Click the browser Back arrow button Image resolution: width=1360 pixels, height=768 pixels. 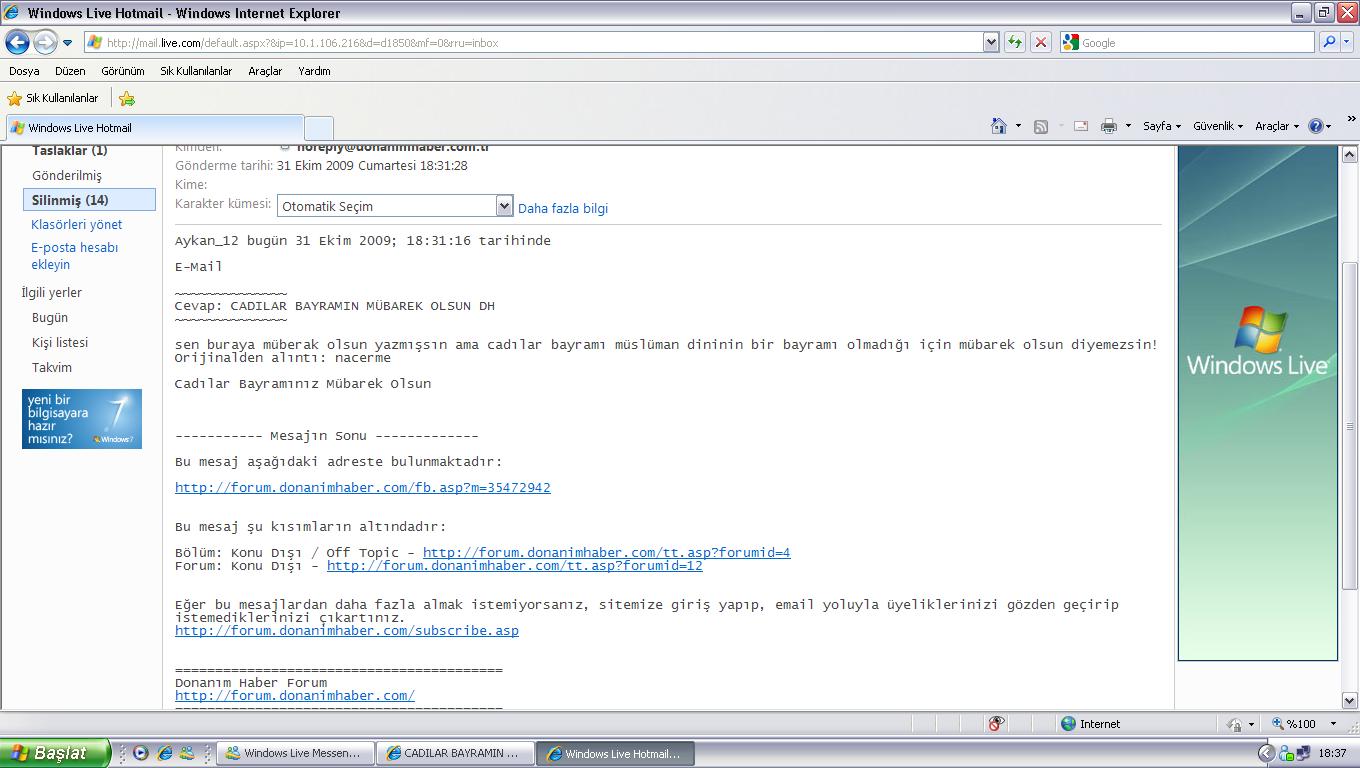coord(17,42)
